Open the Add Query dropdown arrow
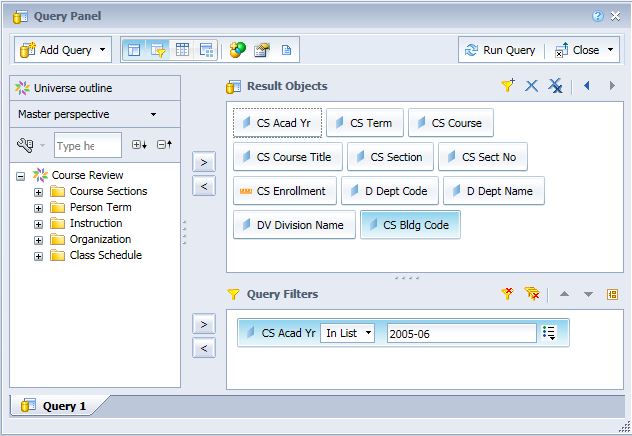The width and height of the screenshot is (632, 436). coord(102,50)
